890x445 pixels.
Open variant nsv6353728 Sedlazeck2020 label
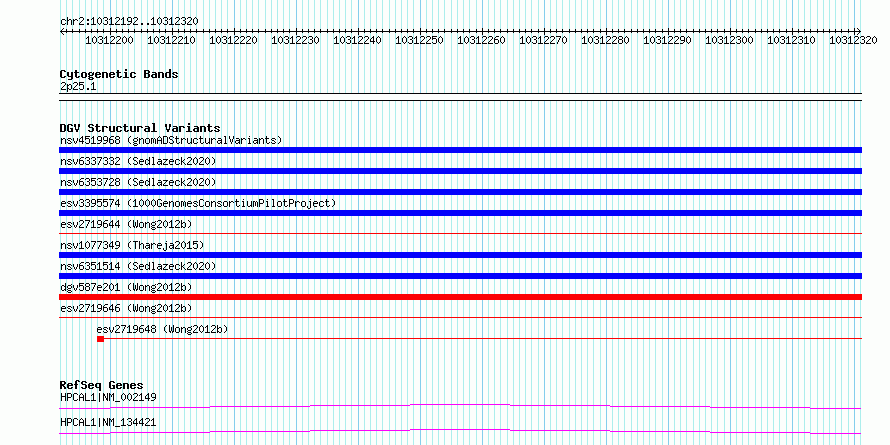click(x=138, y=182)
